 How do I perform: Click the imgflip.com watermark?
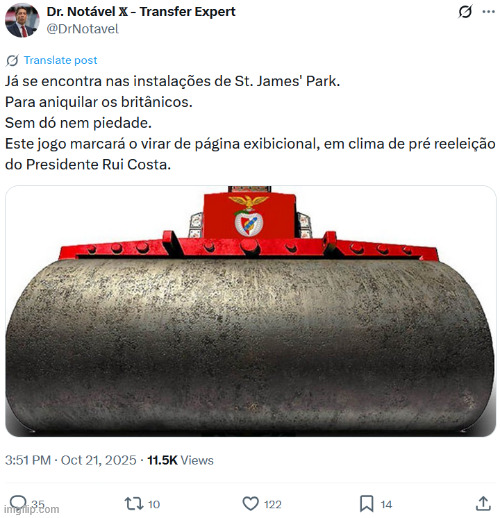pos(32,509)
